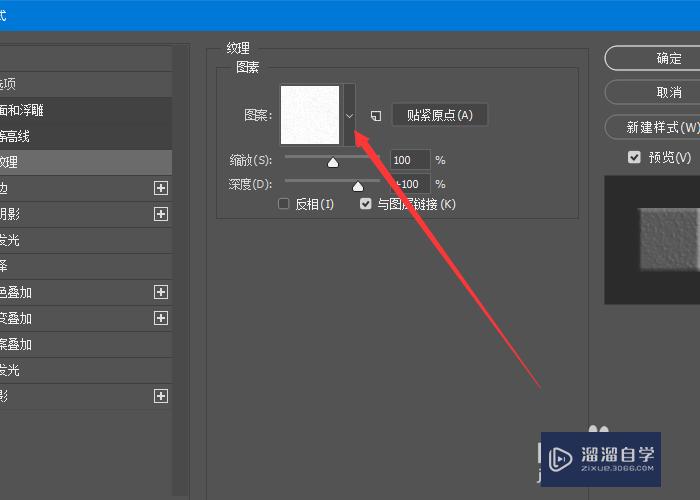Select the 等高线 entry in styles list
This screenshot has height=500, width=700.
pyautogui.click(x=86, y=136)
